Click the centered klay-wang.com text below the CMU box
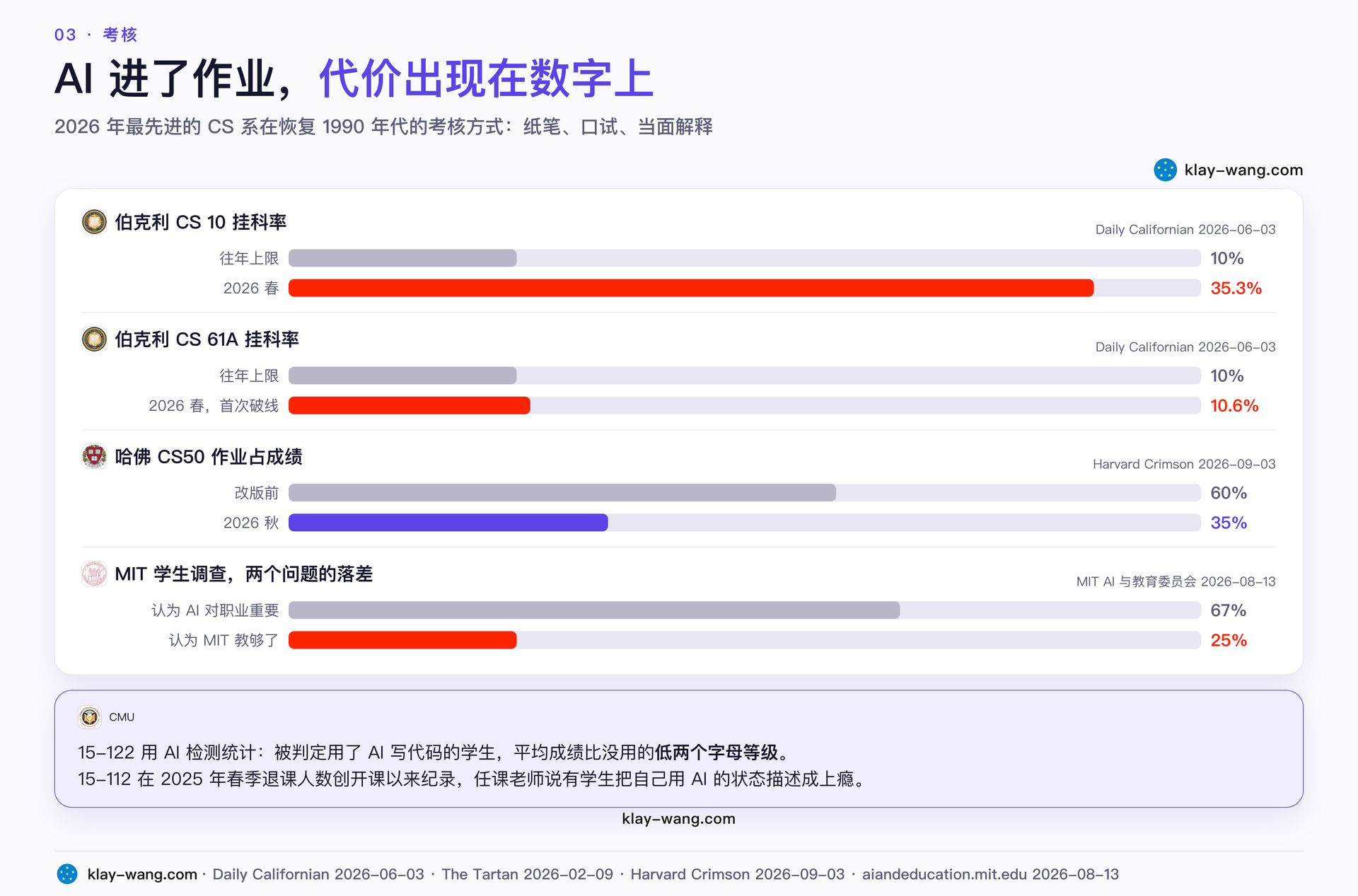This screenshot has width=1358, height=896. click(x=679, y=819)
